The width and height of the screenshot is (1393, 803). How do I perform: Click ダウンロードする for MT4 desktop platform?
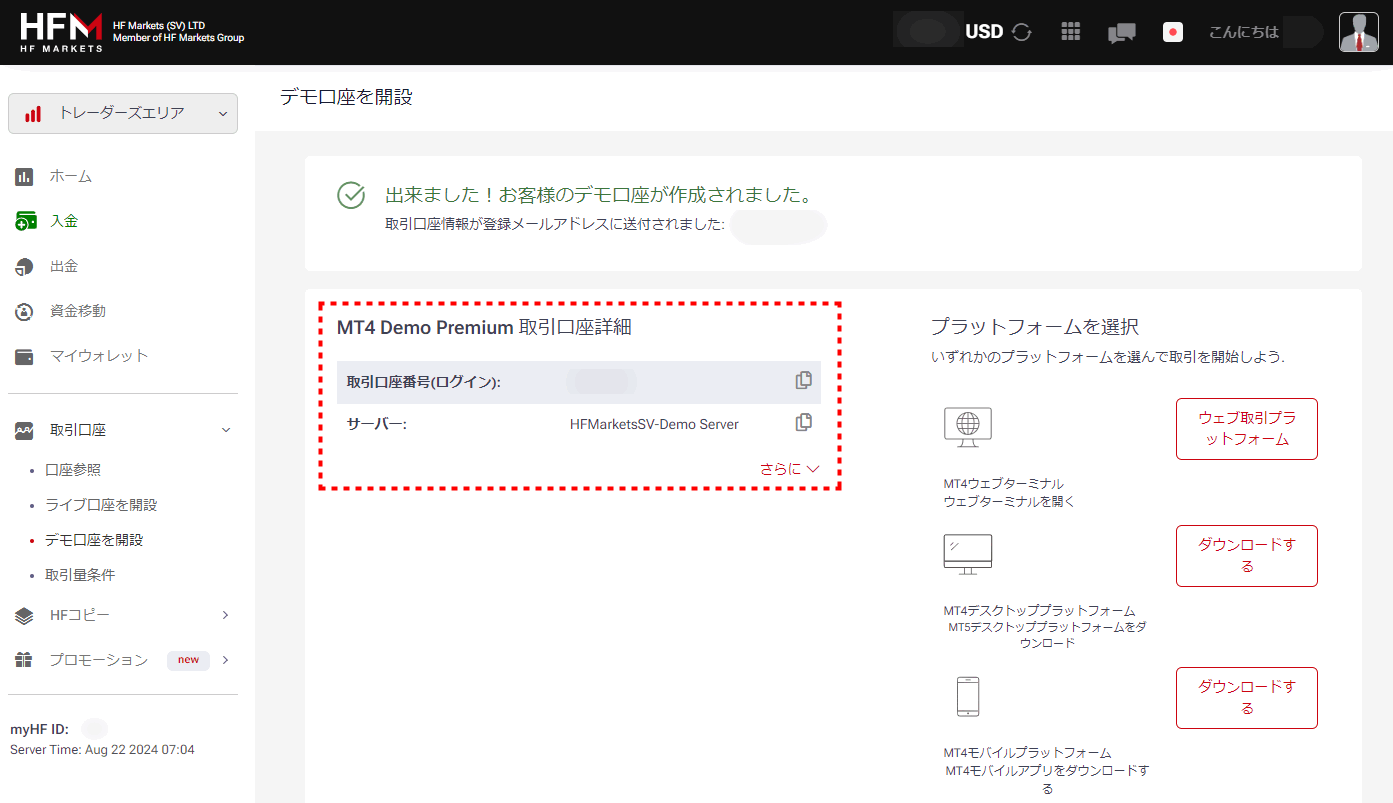[1246, 556]
